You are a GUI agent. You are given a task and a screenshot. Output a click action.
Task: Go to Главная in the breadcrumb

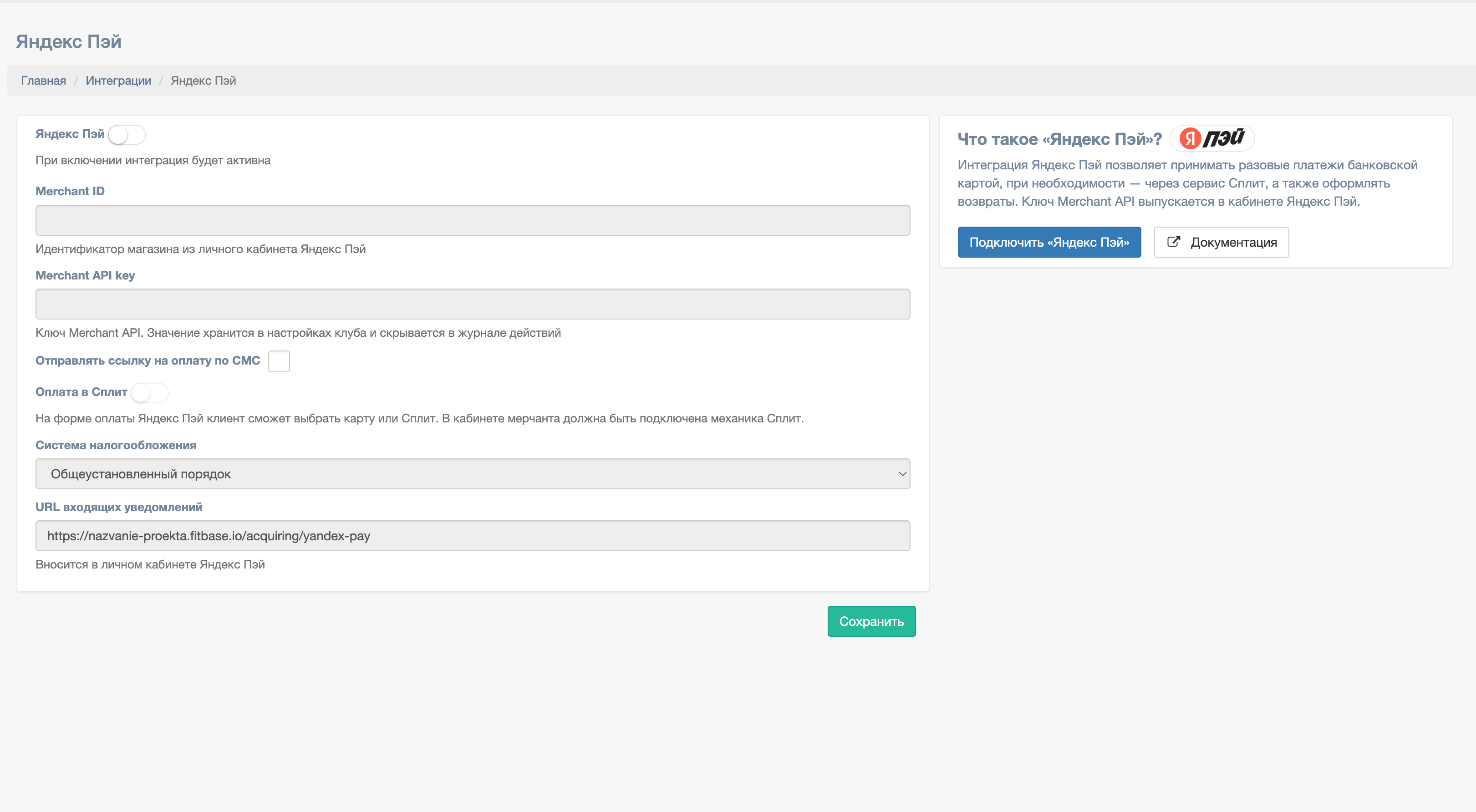coord(44,81)
